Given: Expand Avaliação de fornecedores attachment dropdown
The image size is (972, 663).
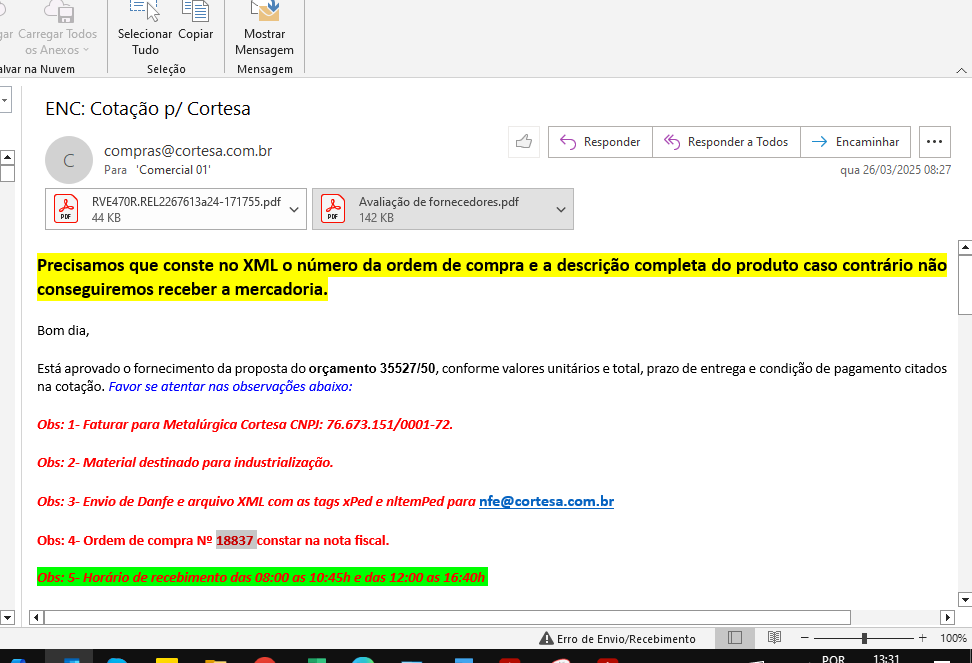Looking at the screenshot, I should (x=562, y=209).
